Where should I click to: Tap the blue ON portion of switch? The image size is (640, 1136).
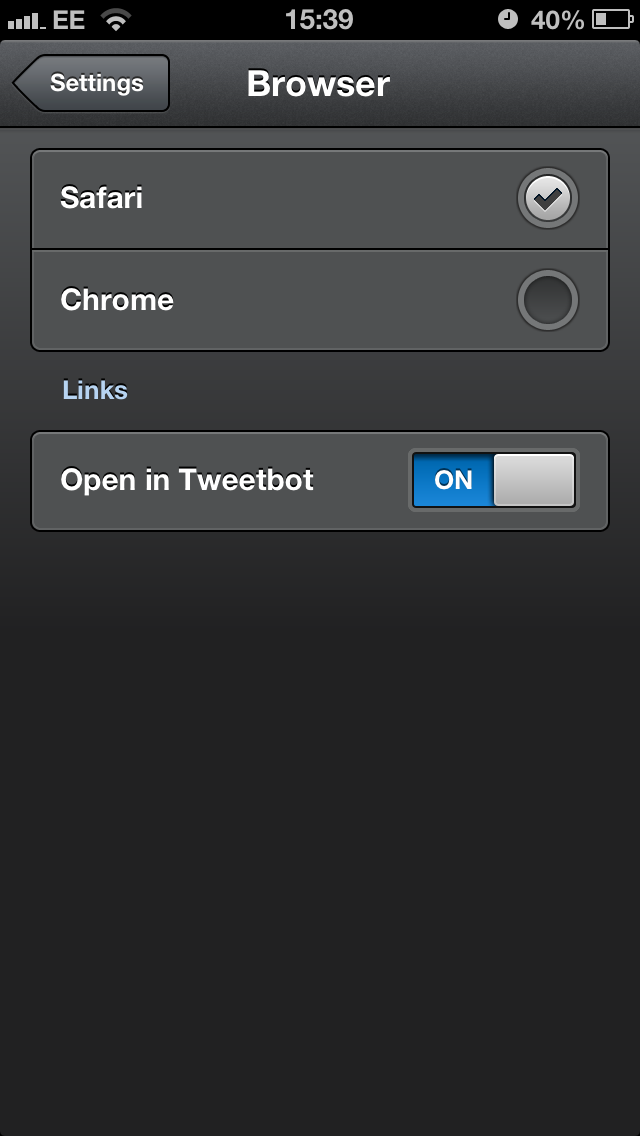click(453, 480)
